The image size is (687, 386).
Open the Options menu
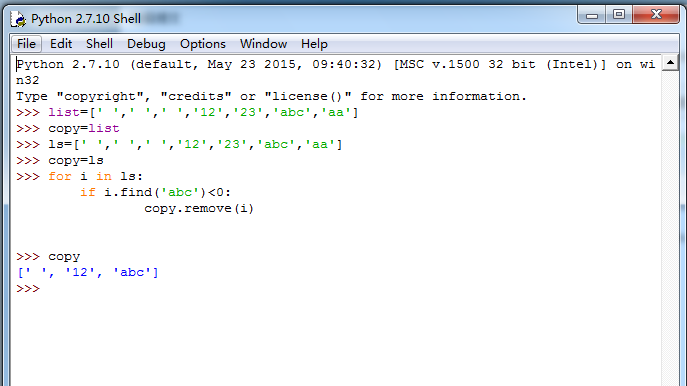[x=203, y=44]
